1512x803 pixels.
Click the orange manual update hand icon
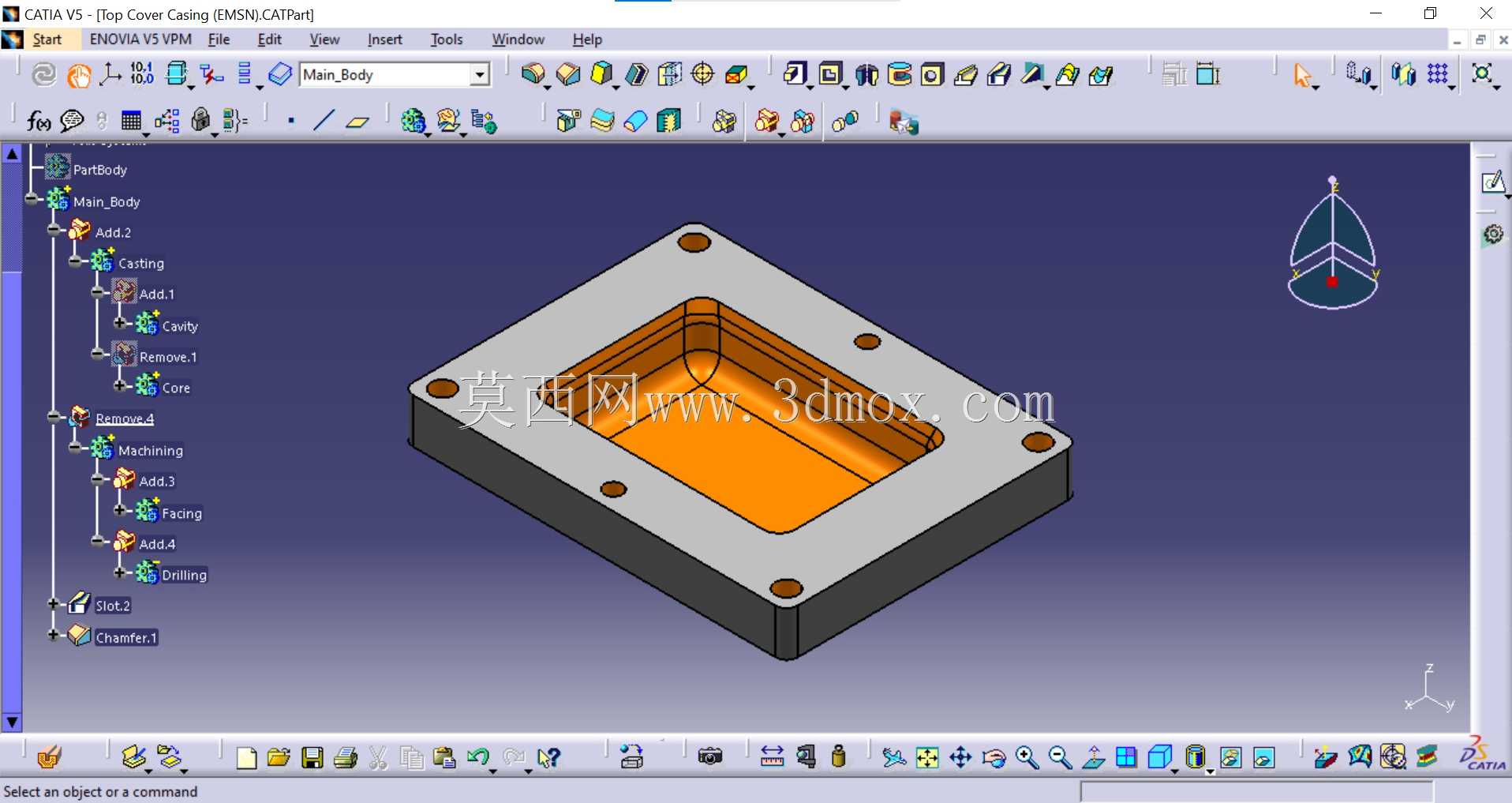pos(78,75)
